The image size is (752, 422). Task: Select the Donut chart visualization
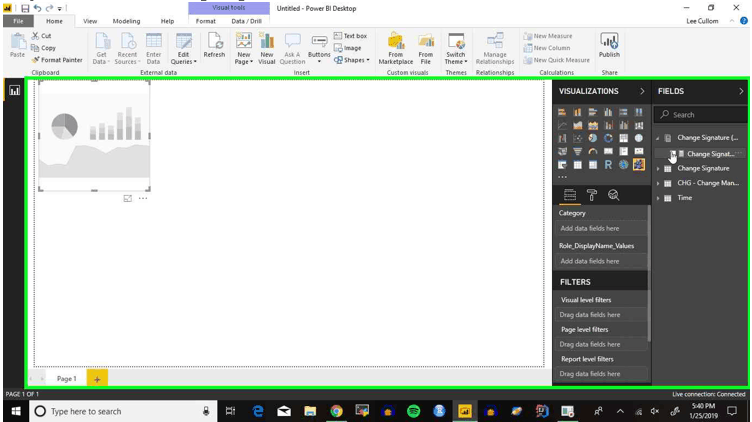pos(608,138)
